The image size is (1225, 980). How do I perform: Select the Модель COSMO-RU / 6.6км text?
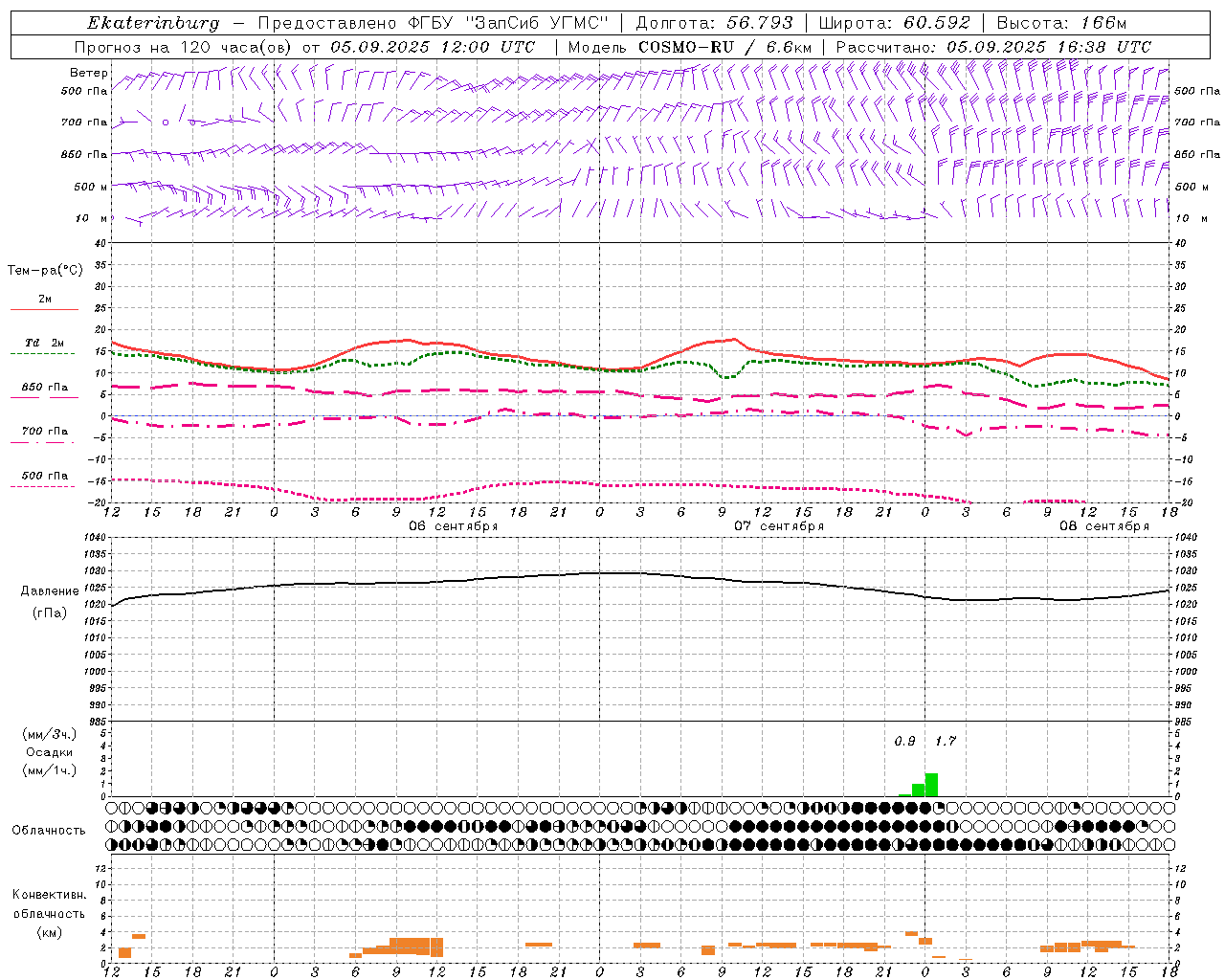(690, 47)
